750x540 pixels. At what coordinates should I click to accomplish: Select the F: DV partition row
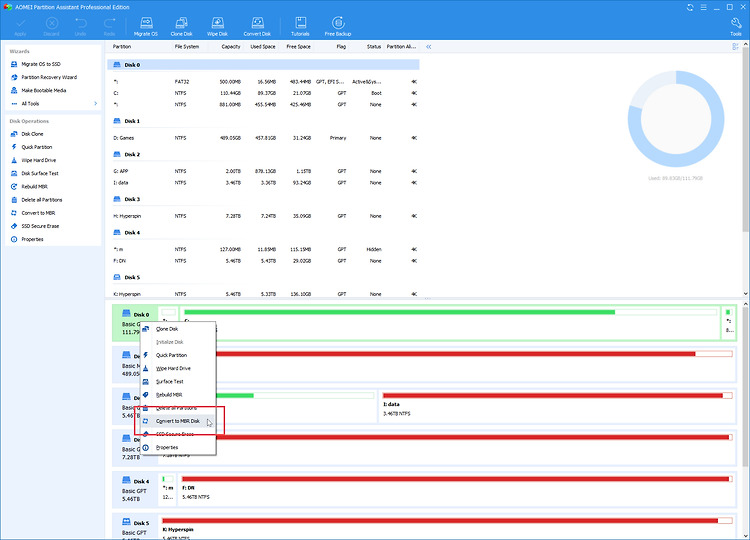point(265,261)
